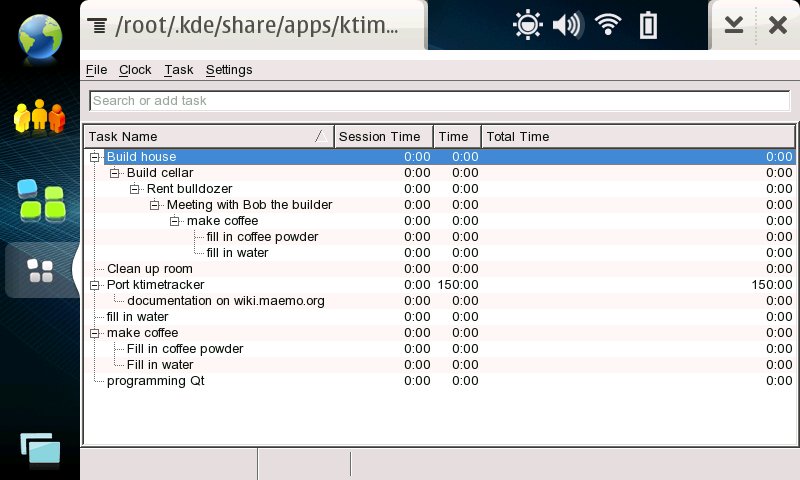Open the Clock menu

(135, 70)
